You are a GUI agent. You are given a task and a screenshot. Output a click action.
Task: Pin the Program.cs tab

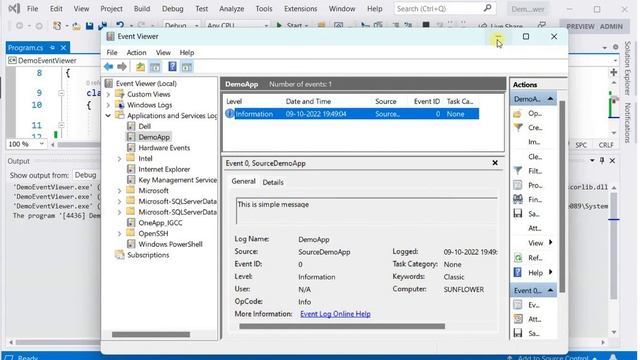pos(52,48)
